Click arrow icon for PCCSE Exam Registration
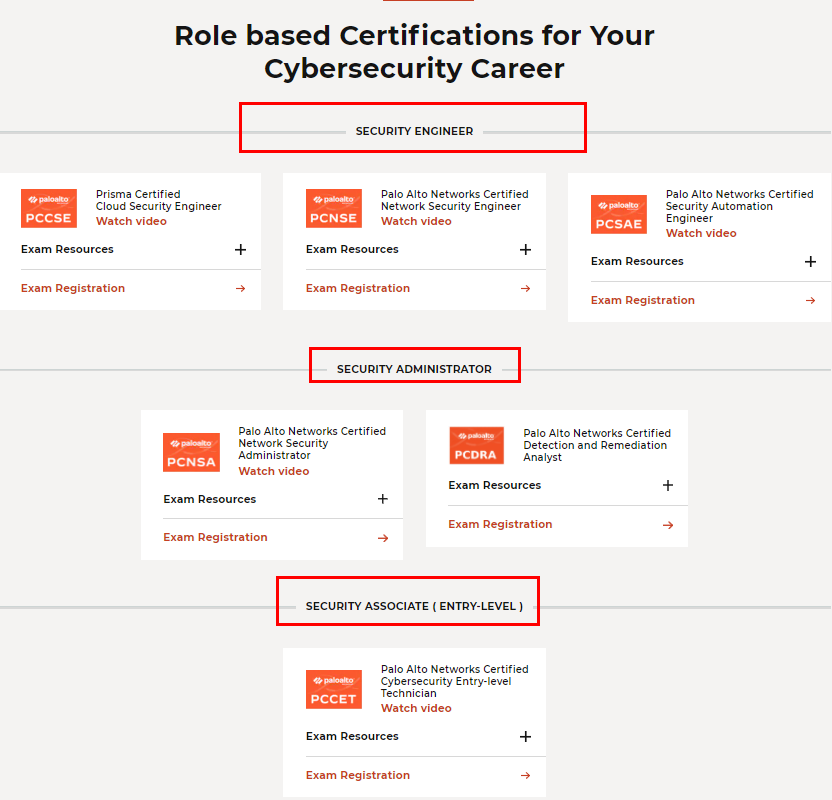The height and width of the screenshot is (800, 832). [x=240, y=289]
